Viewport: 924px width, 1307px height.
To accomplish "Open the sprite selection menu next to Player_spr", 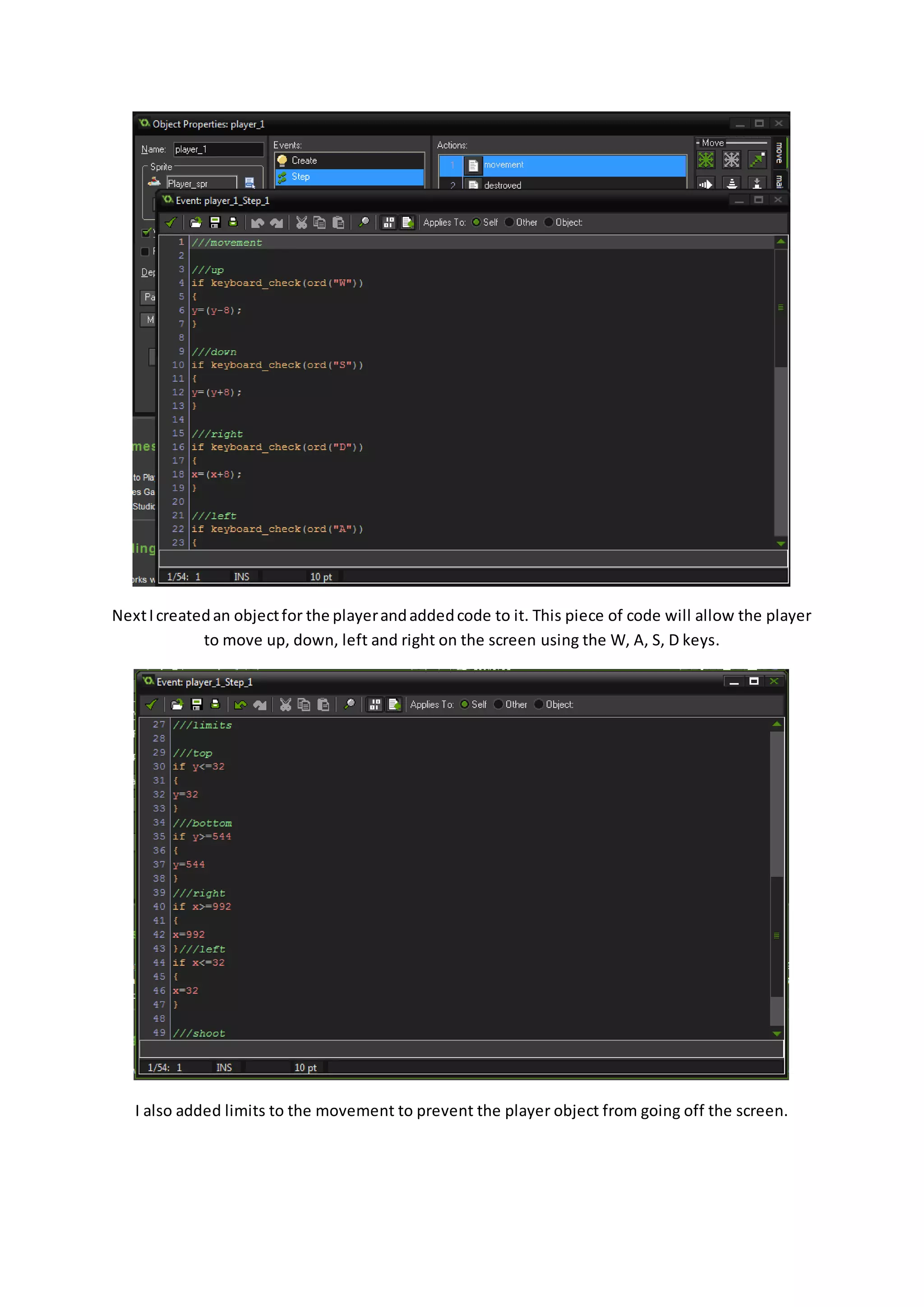I will tap(250, 183).
